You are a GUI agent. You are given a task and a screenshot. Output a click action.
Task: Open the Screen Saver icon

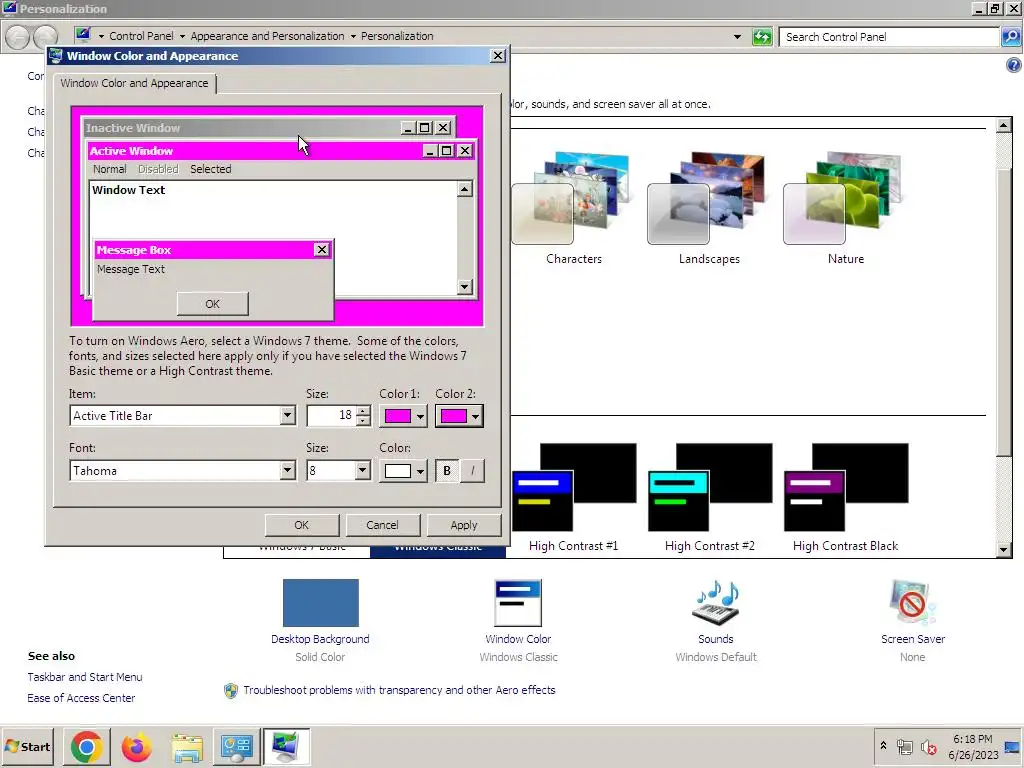pos(912,603)
